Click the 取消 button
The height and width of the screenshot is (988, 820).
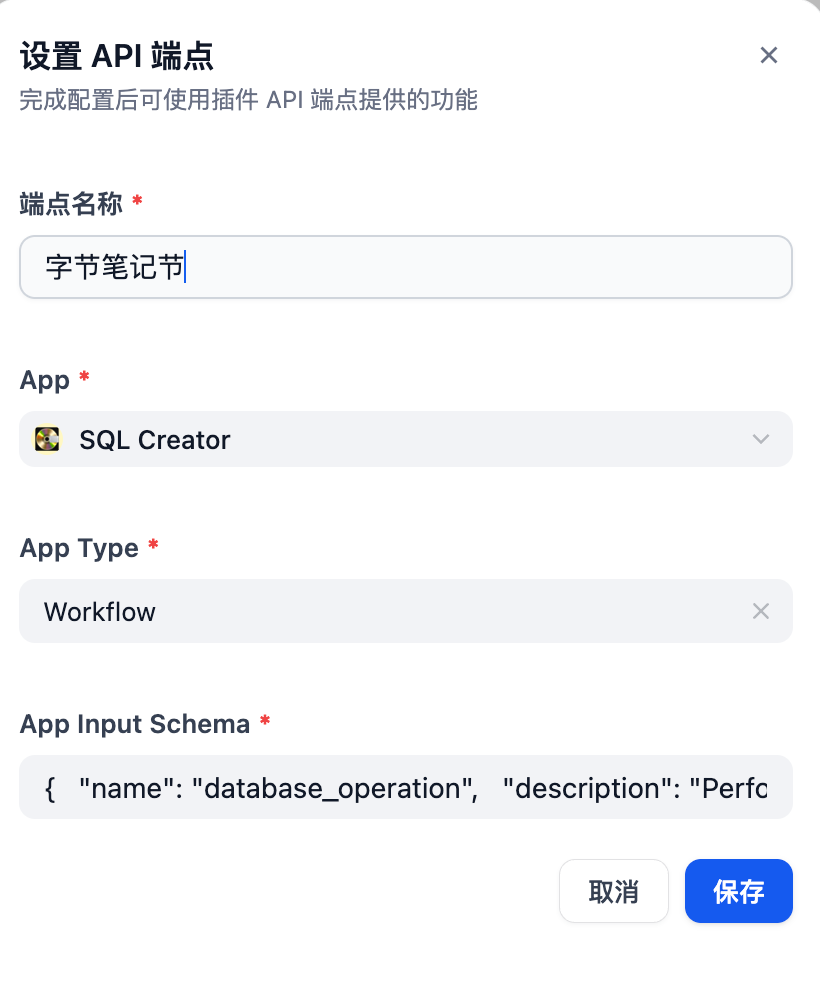point(613,891)
